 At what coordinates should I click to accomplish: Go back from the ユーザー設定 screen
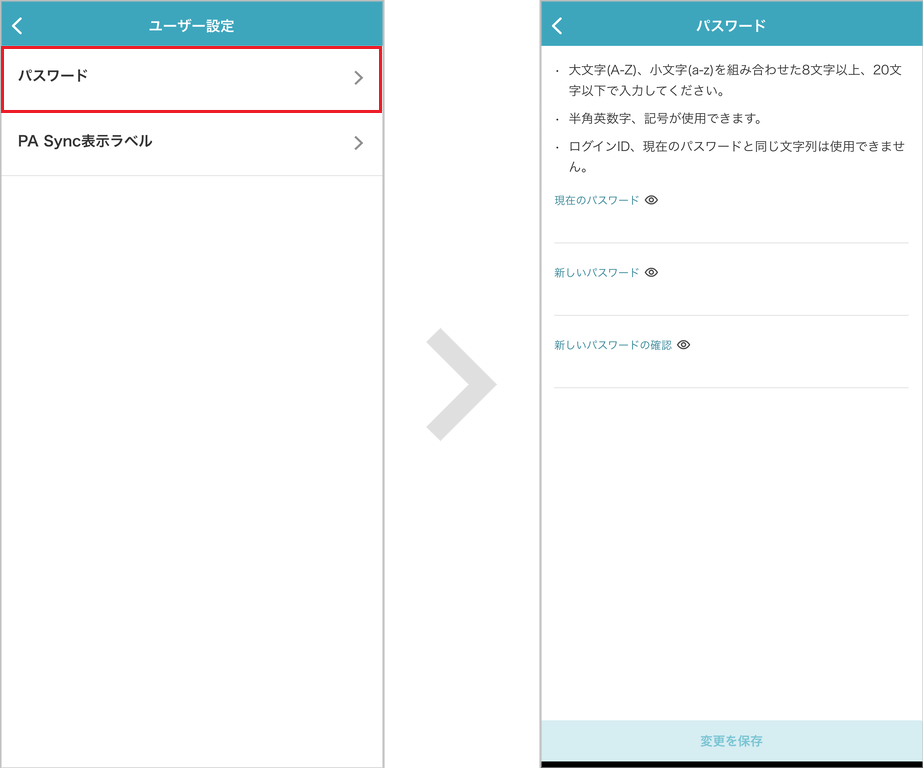18,26
